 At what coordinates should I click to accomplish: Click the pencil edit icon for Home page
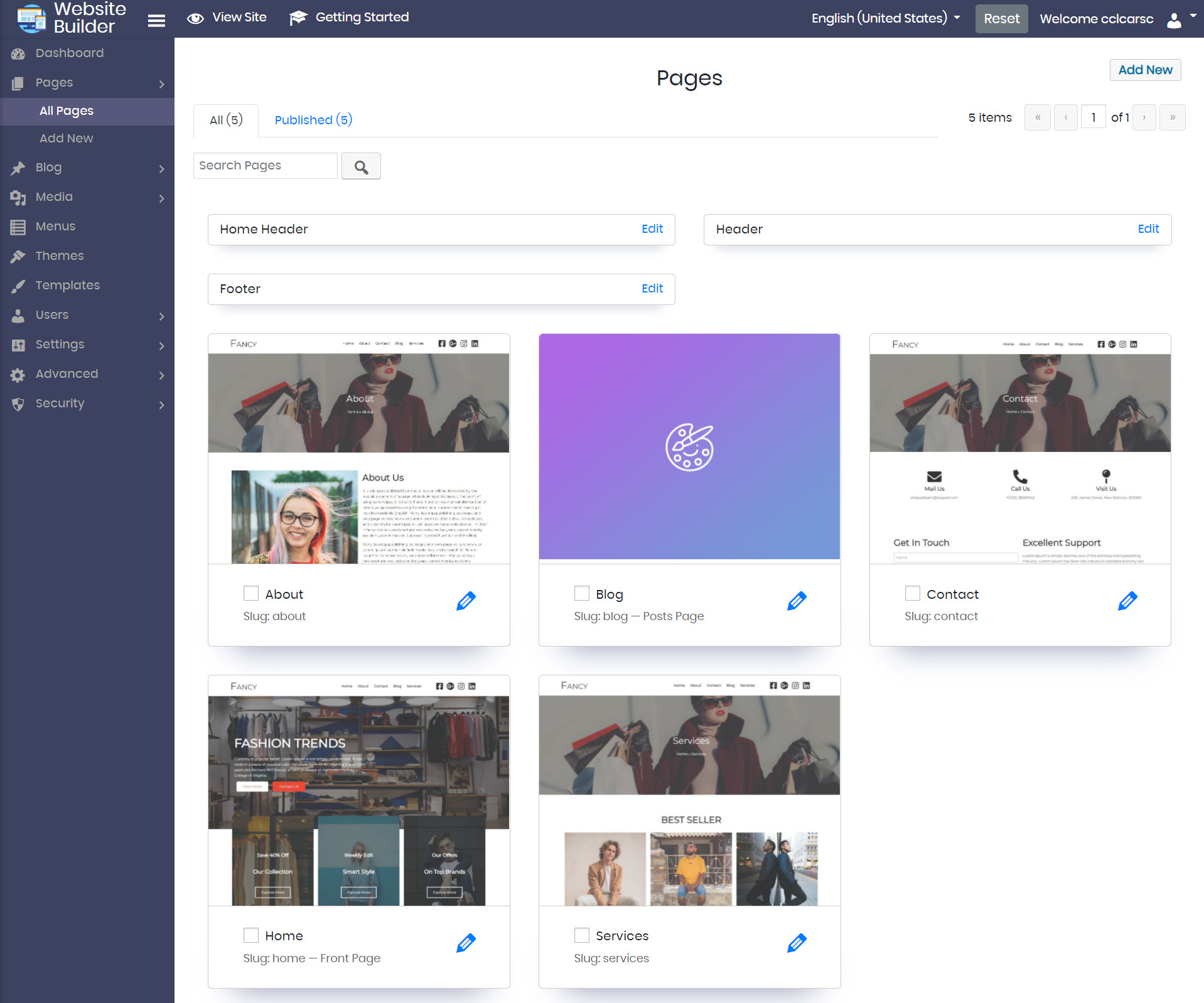pyautogui.click(x=466, y=943)
